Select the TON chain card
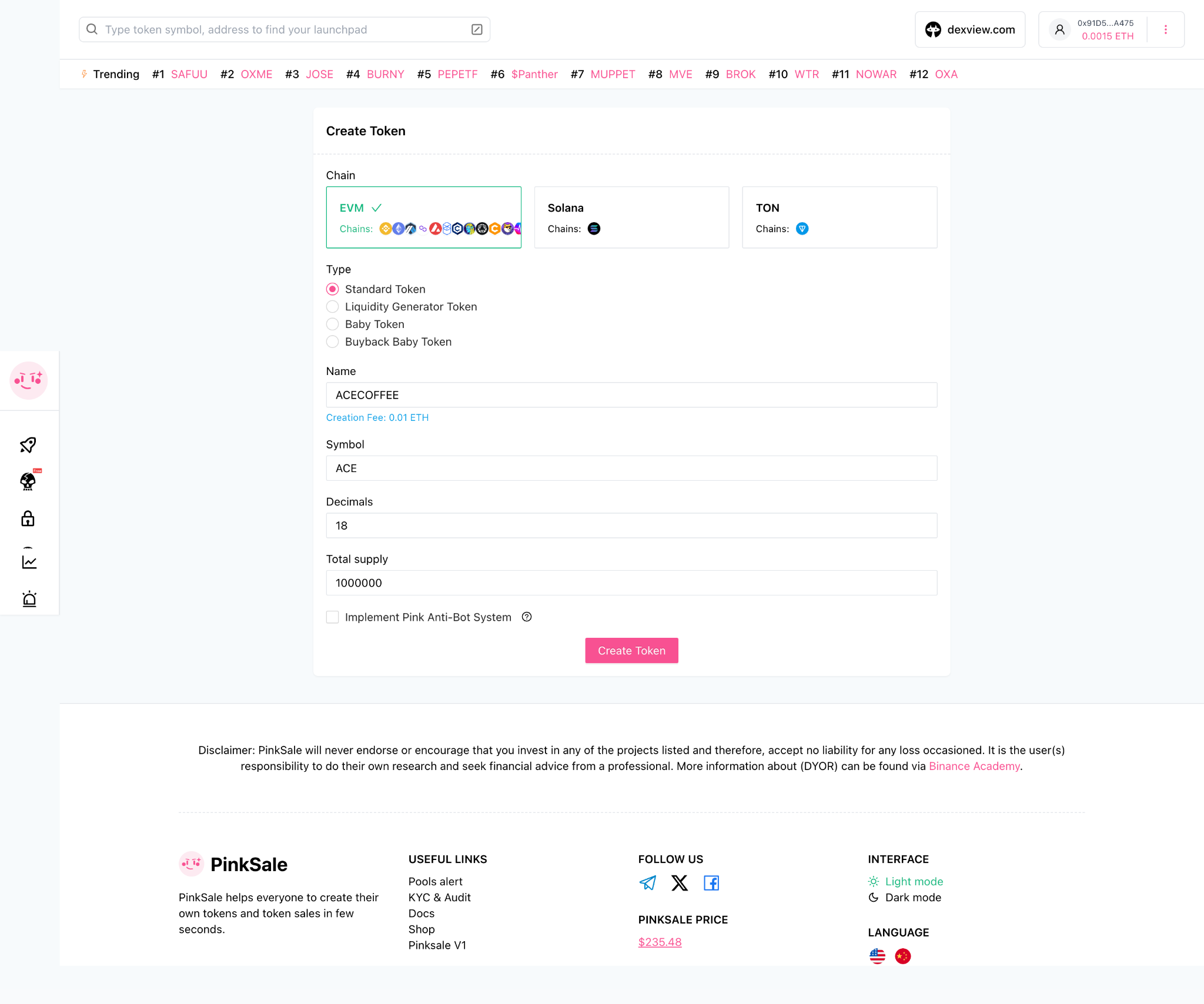Screen dimensions: 1204x1004 tap(839, 217)
